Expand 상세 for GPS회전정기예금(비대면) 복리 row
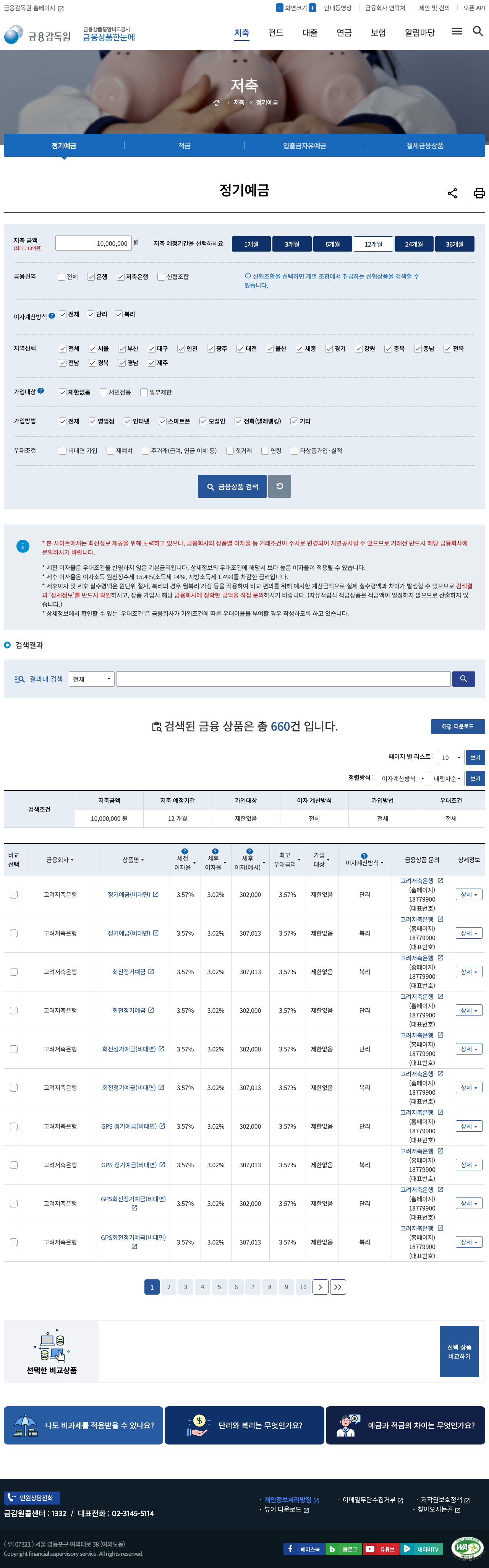This screenshot has height=1568, width=489. [x=469, y=1242]
